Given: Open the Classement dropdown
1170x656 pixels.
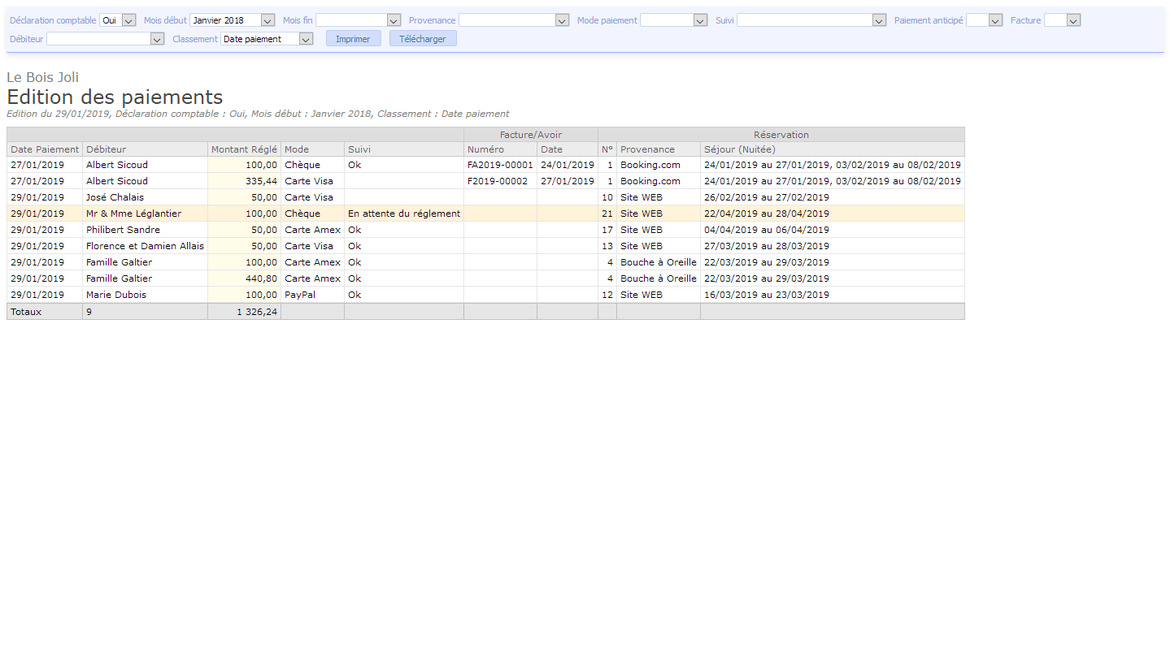Looking at the screenshot, I should click(x=267, y=39).
